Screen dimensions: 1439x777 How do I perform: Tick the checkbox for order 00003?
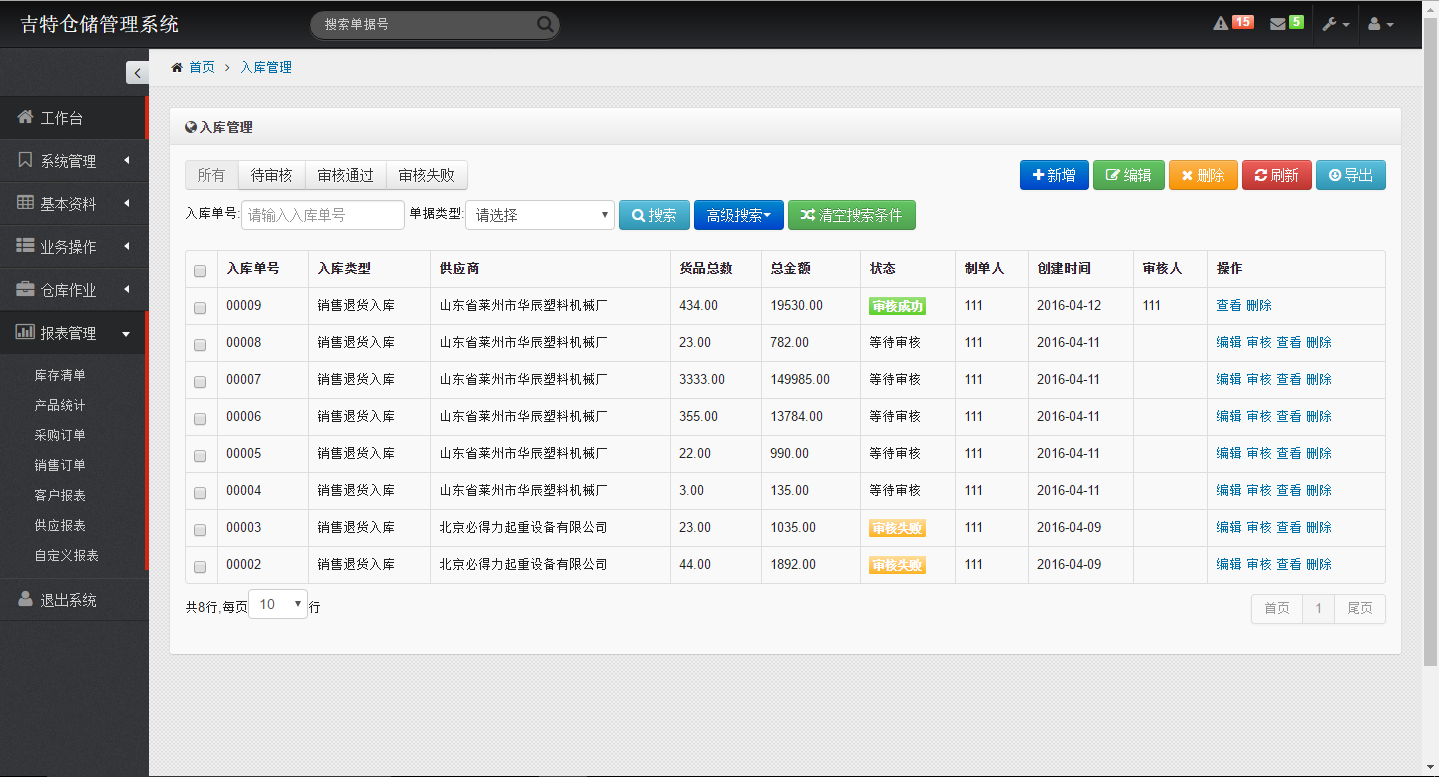[x=200, y=529]
